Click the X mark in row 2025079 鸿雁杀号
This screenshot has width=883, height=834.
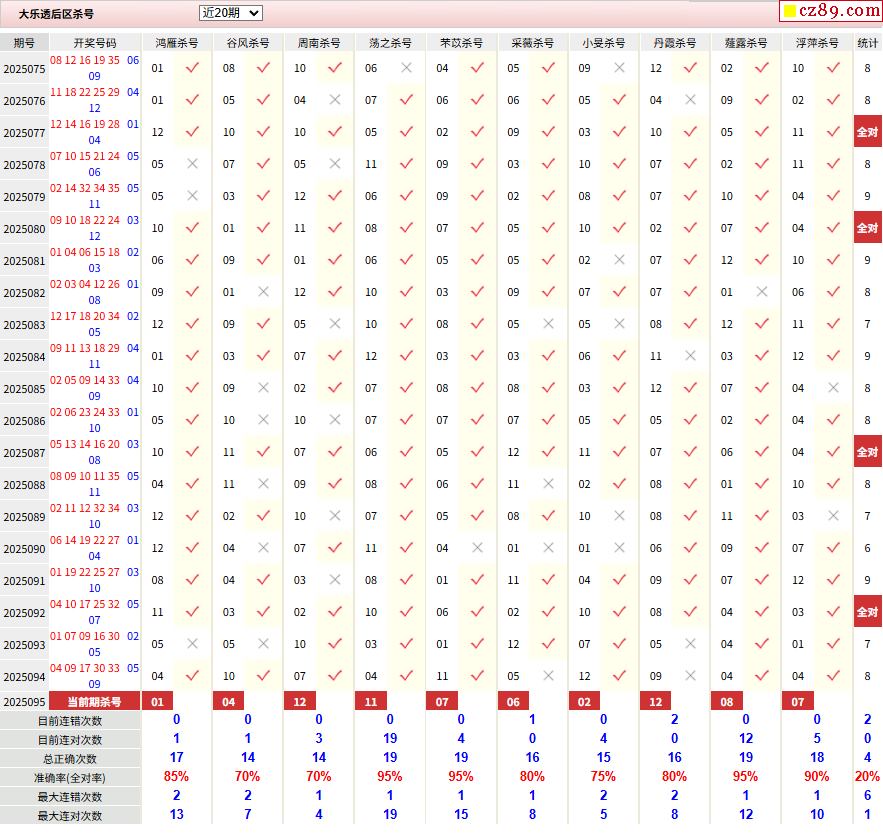point(193,196)
